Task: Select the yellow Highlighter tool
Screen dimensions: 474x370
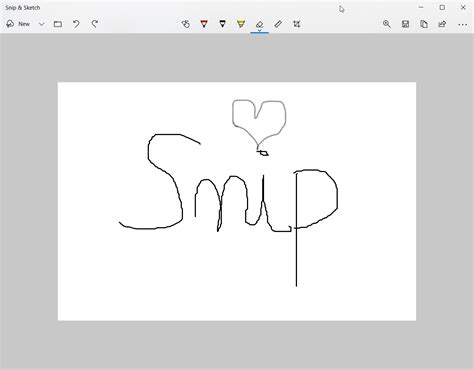Action: point(241,24)
